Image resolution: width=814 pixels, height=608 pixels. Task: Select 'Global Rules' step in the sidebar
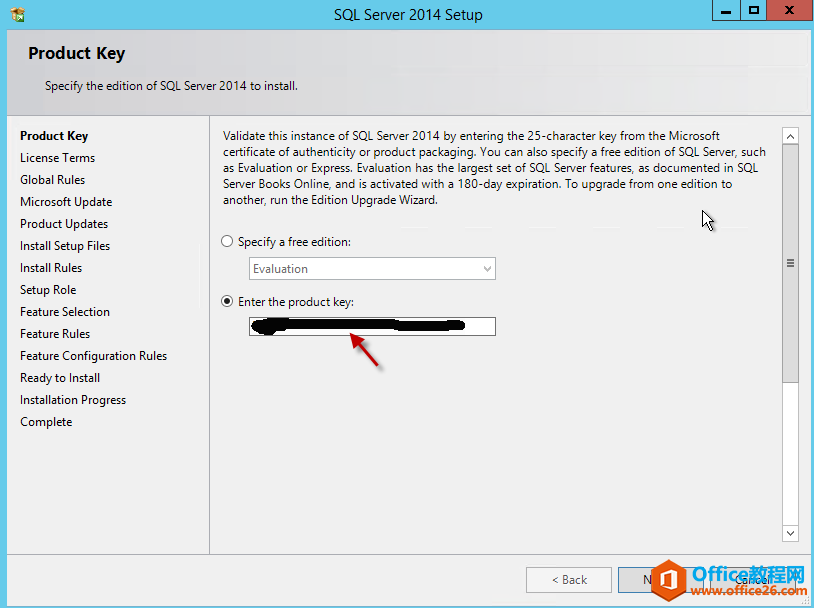(52, 180)
